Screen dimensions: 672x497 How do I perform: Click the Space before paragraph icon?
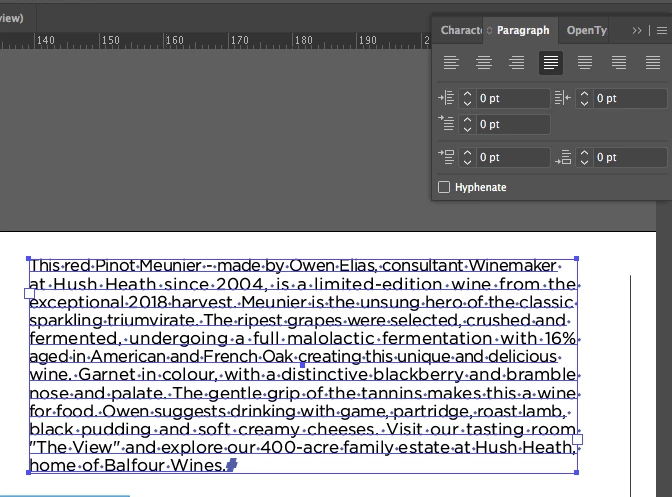tap(446, 157)
